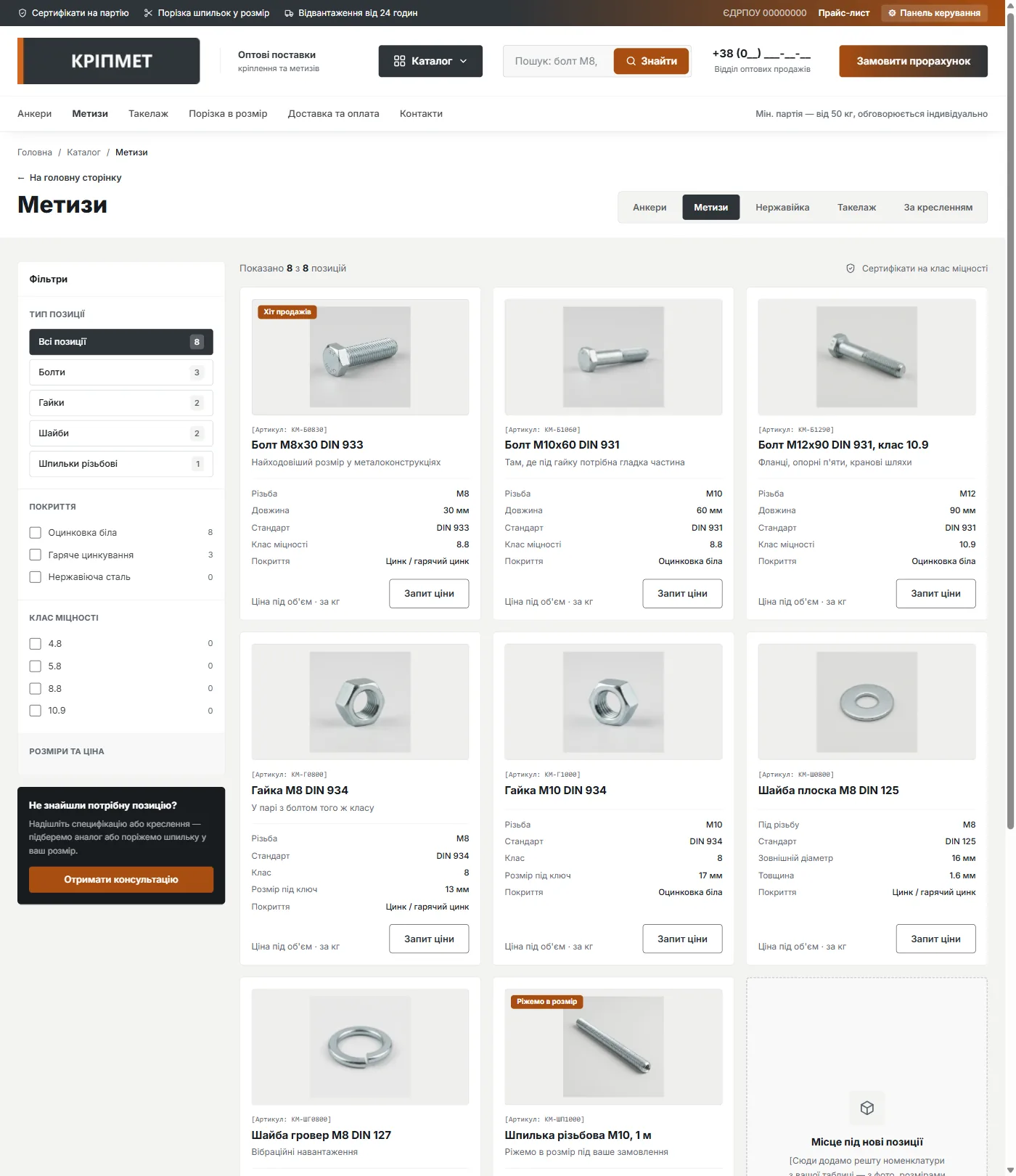Click the shield icon near Сертифікати на клас міцності
1016x1176 pixels.
point(851,269)
